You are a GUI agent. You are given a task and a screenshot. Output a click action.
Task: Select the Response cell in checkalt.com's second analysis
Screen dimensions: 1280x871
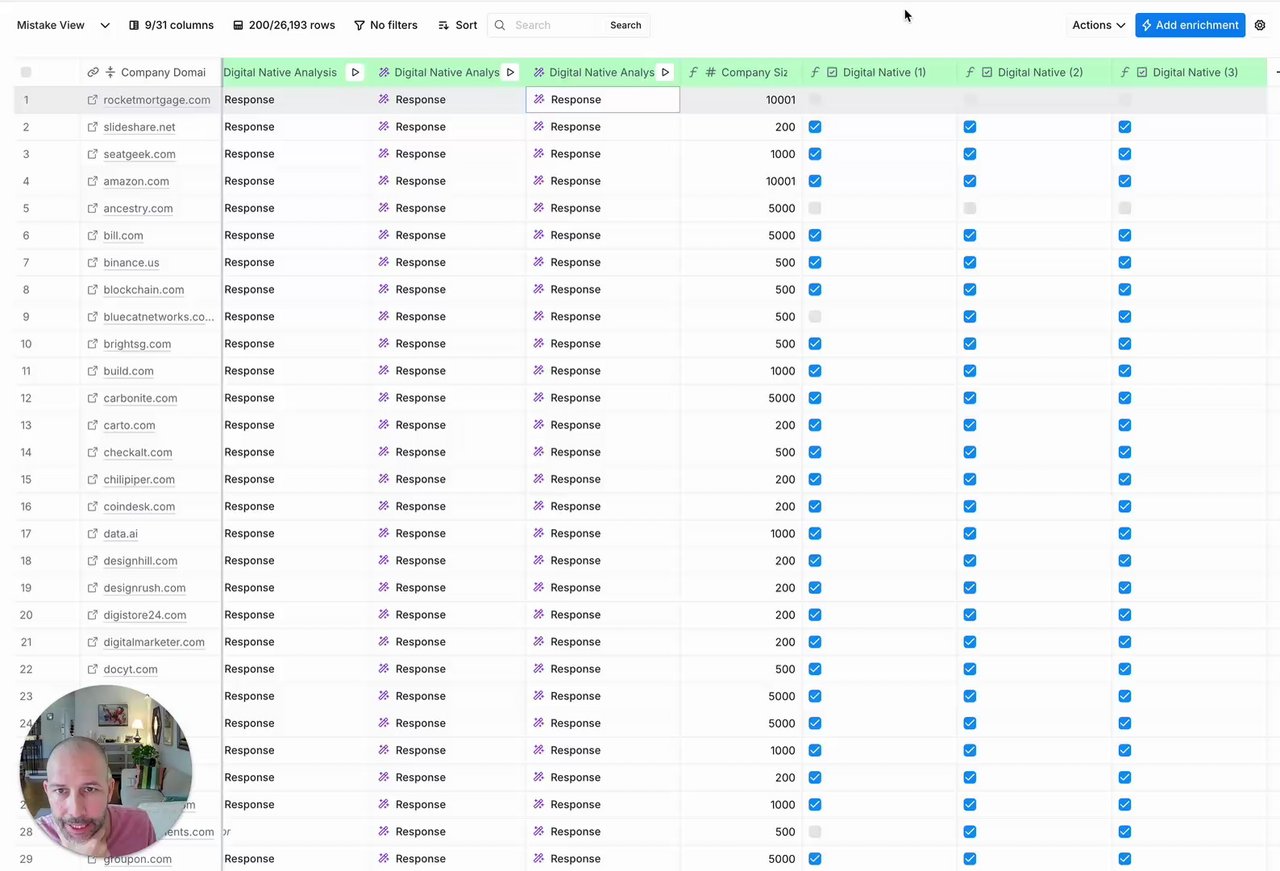point(448,452)
